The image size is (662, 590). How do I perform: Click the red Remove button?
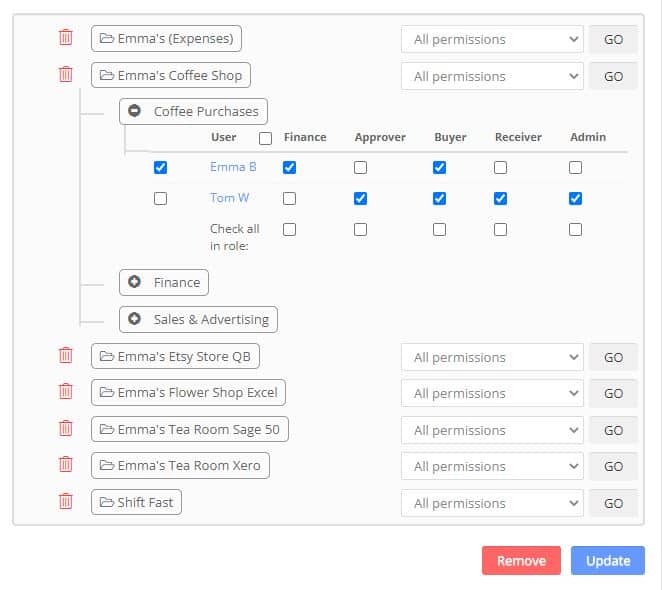coord(521,560)
